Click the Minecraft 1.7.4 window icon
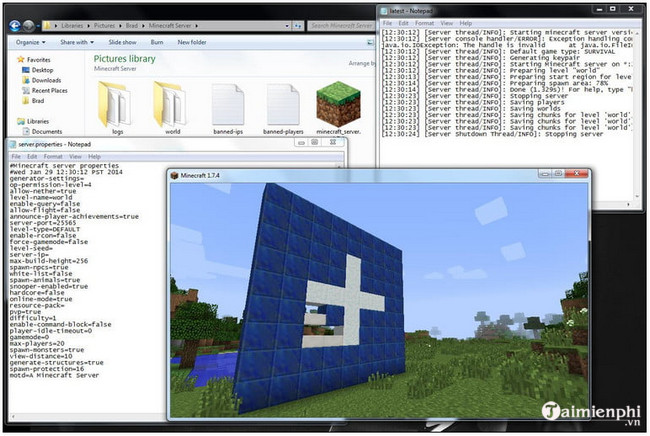This screenshot has width=650, height=436. 175,175
